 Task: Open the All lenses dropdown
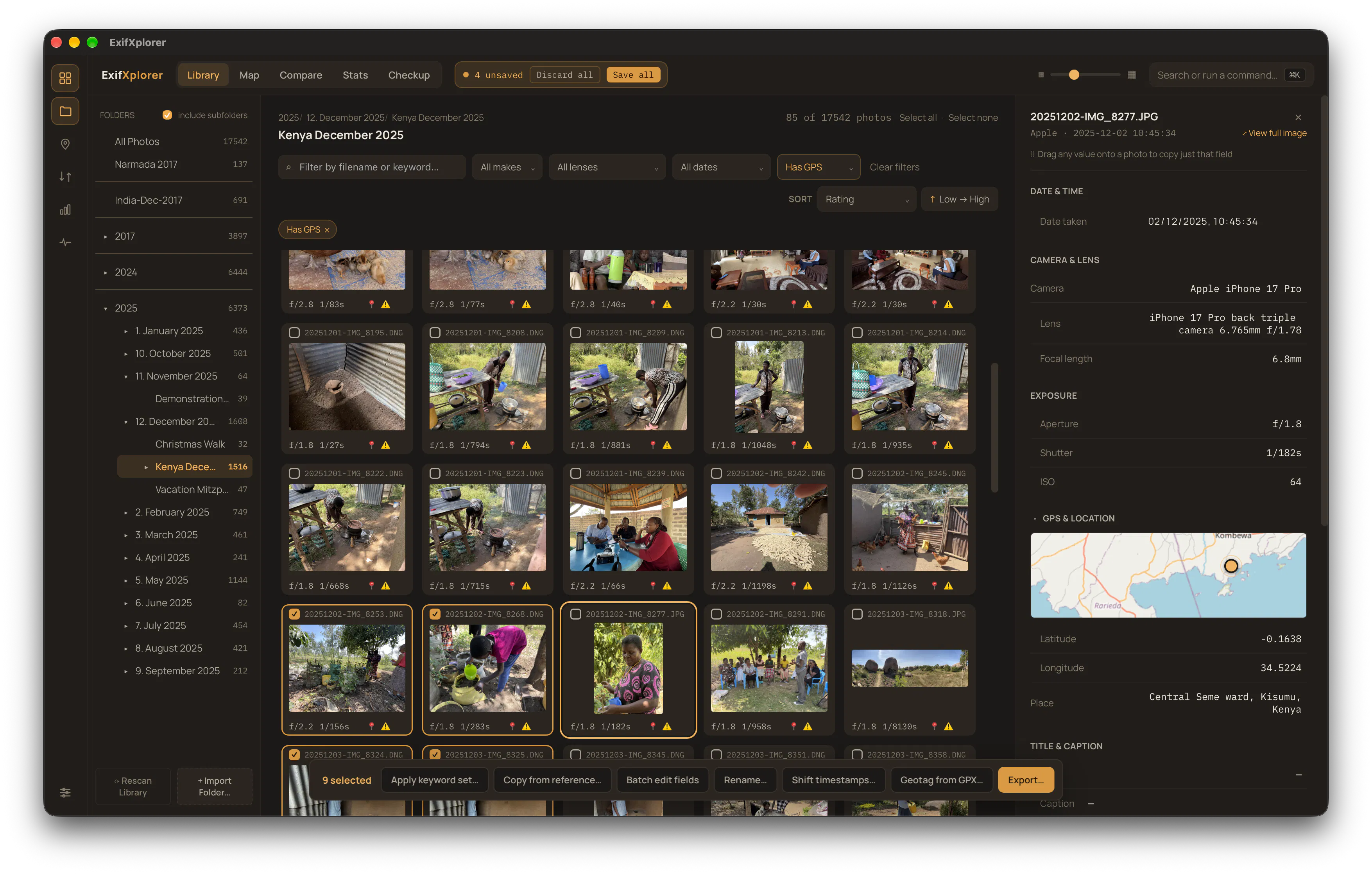[607, 167]
